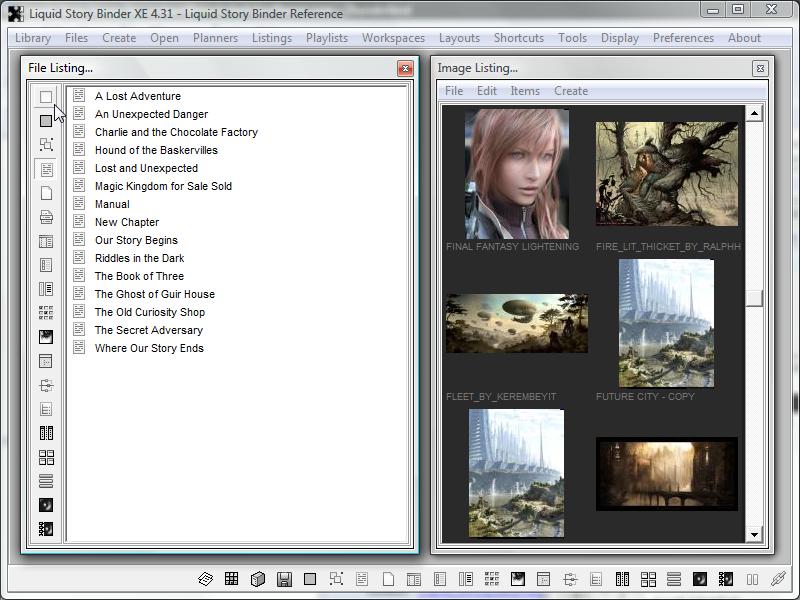Screen dimensions: 800x600
Task: Open the Create menu in Image Listing
Action: pos(571,91)
